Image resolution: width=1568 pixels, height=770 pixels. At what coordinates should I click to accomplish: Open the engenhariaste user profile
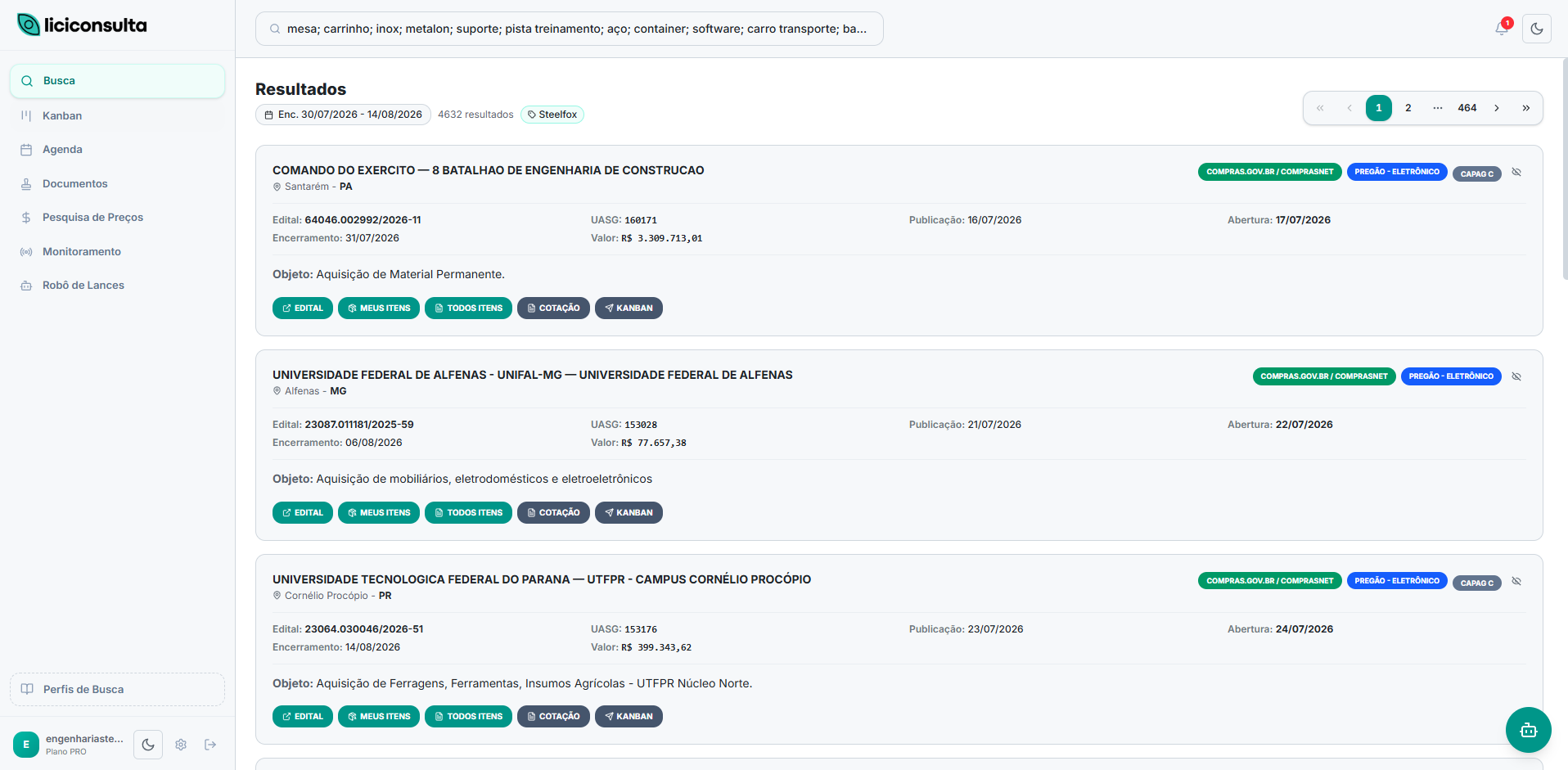tap(69, 745)
